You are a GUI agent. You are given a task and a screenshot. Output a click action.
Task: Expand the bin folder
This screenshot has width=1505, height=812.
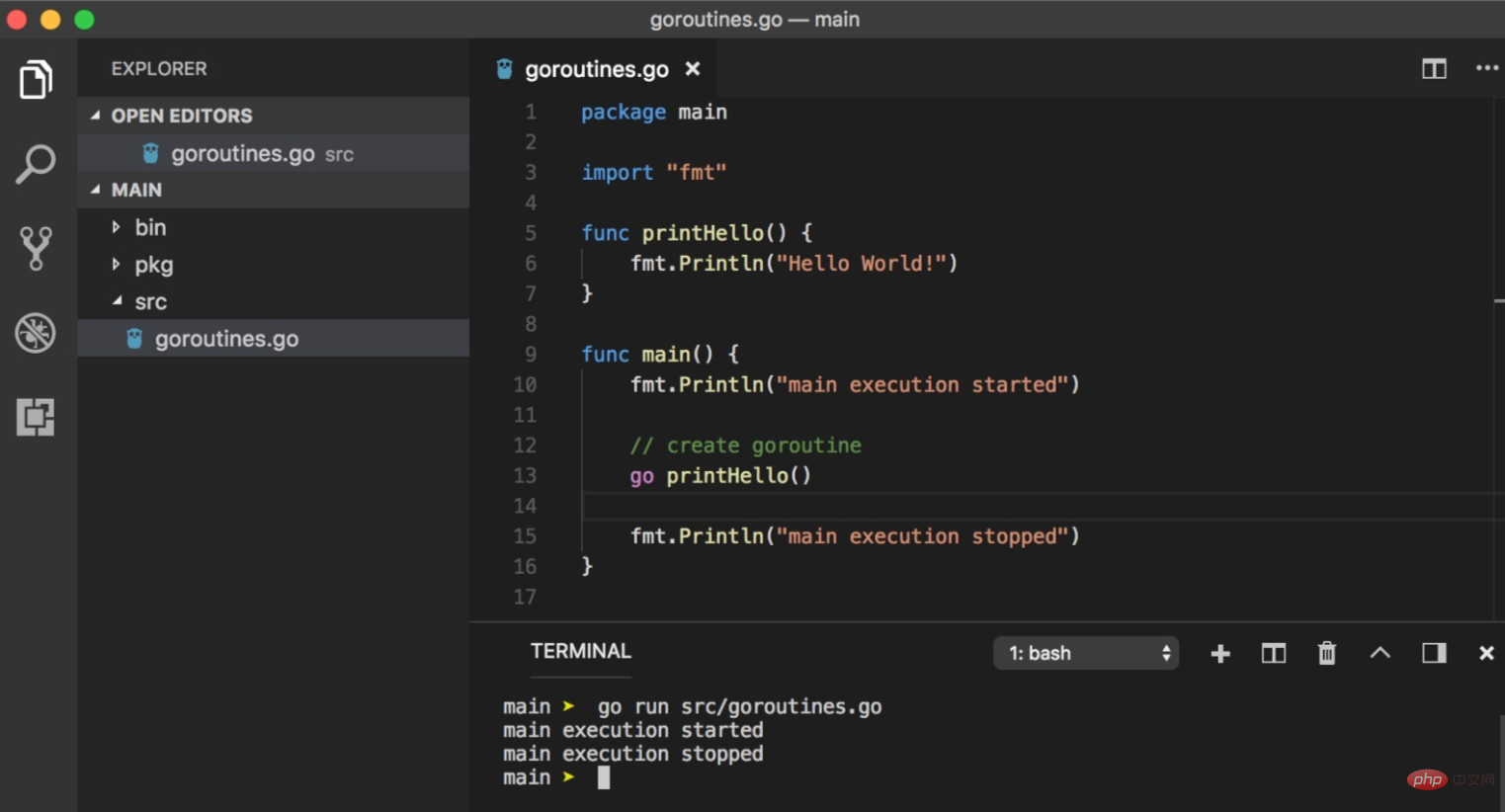149,227
